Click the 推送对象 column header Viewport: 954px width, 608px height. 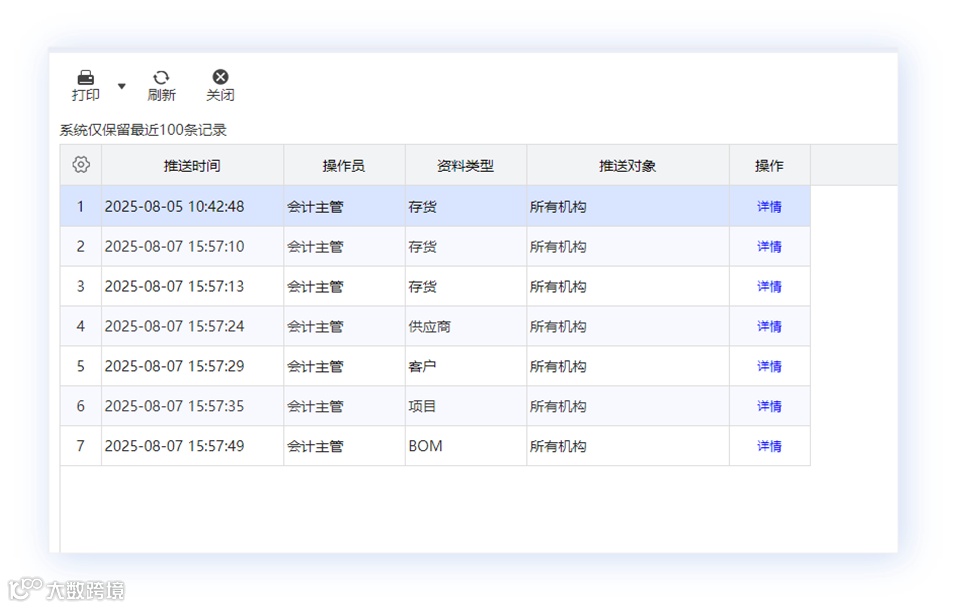628,166
